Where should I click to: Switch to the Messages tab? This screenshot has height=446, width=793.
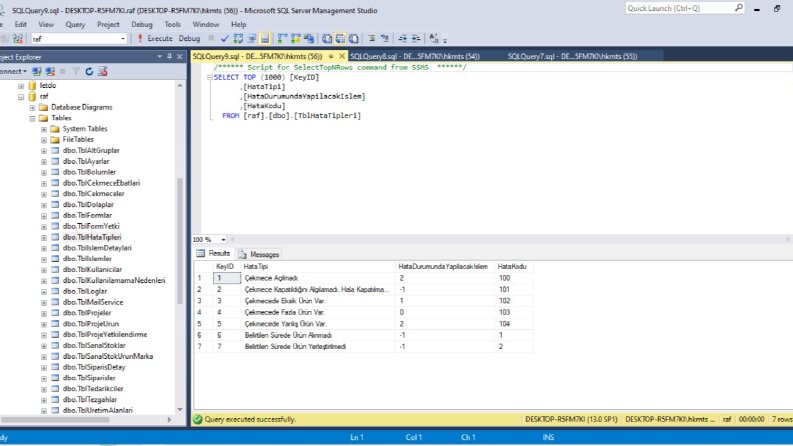coord(259,254)
